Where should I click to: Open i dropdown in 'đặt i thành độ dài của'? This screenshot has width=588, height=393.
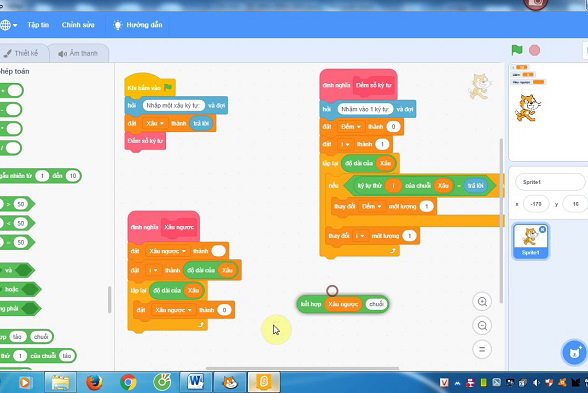(153, 270)
